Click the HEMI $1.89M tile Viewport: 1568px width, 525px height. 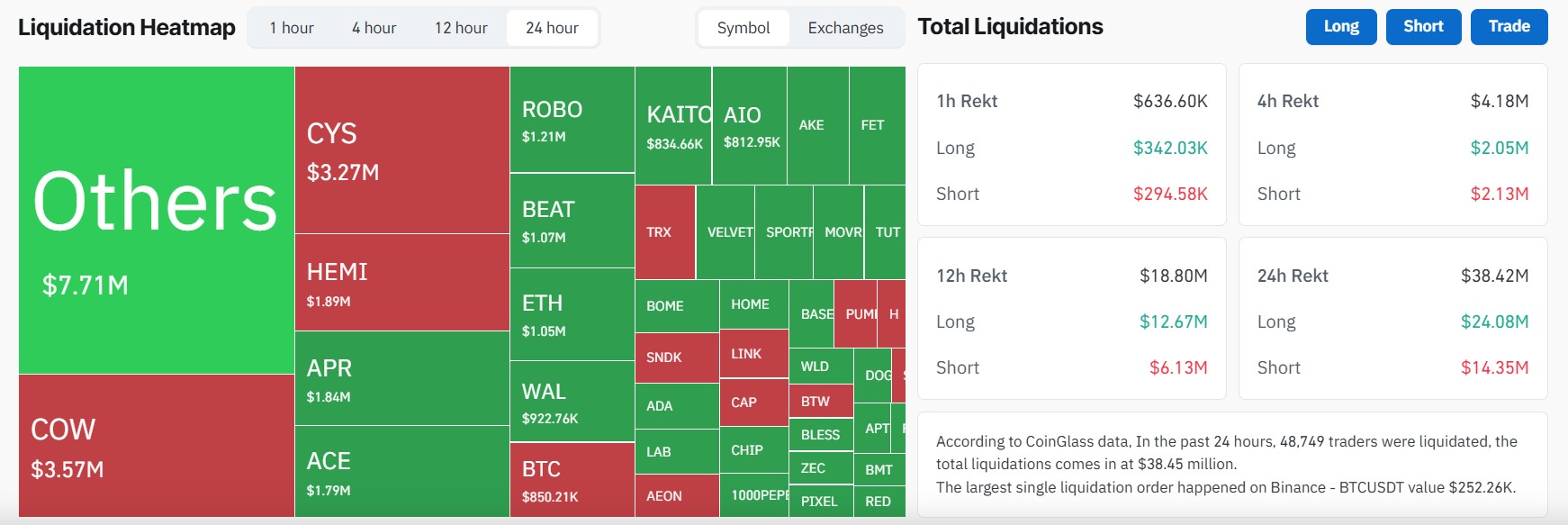(x=402, y=283)
